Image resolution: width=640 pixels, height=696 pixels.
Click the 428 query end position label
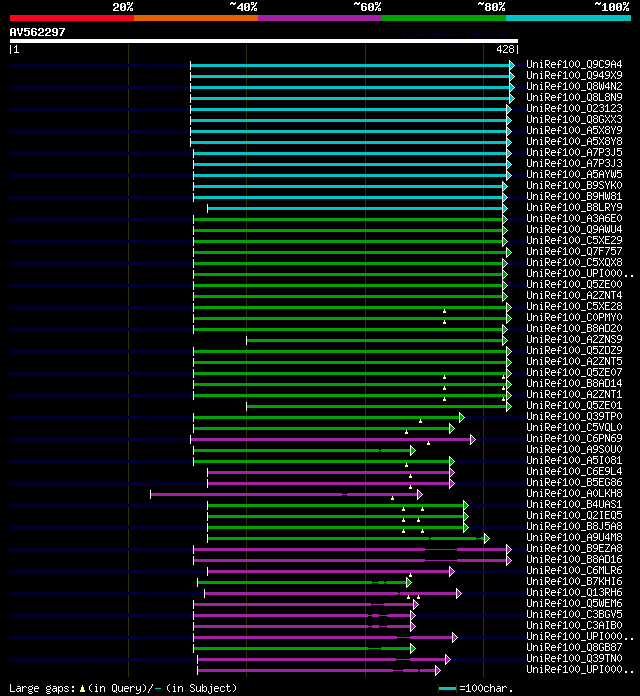505,49
